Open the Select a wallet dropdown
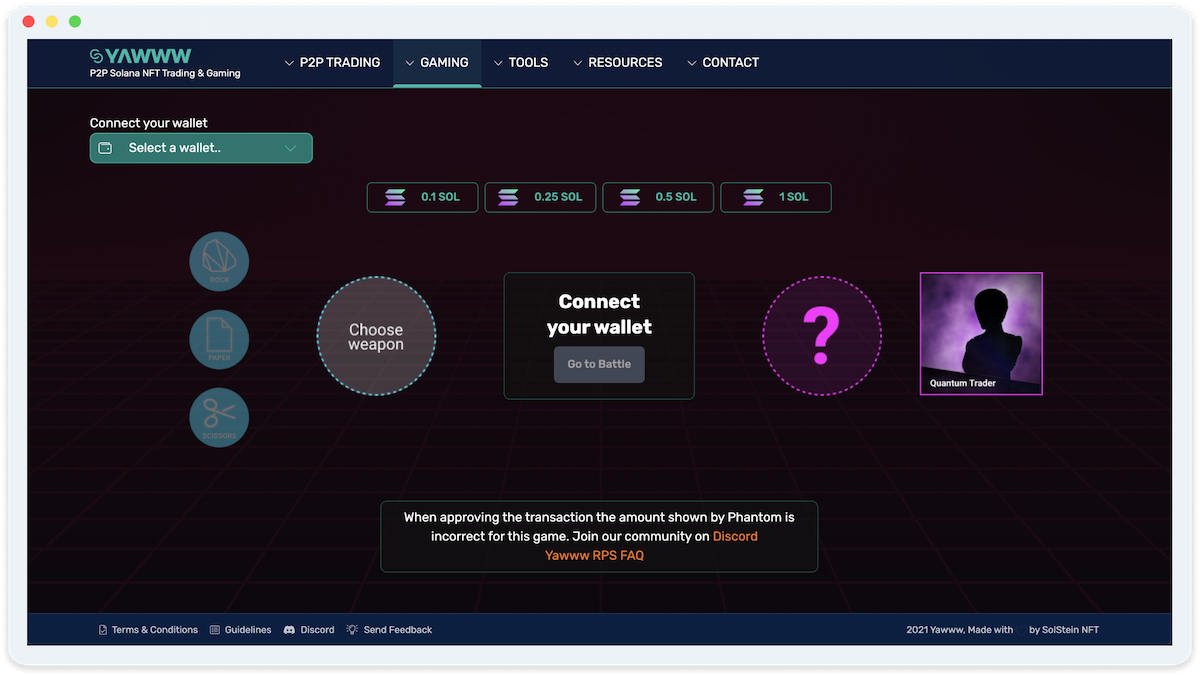1200x676 pixels. (201, 148)
